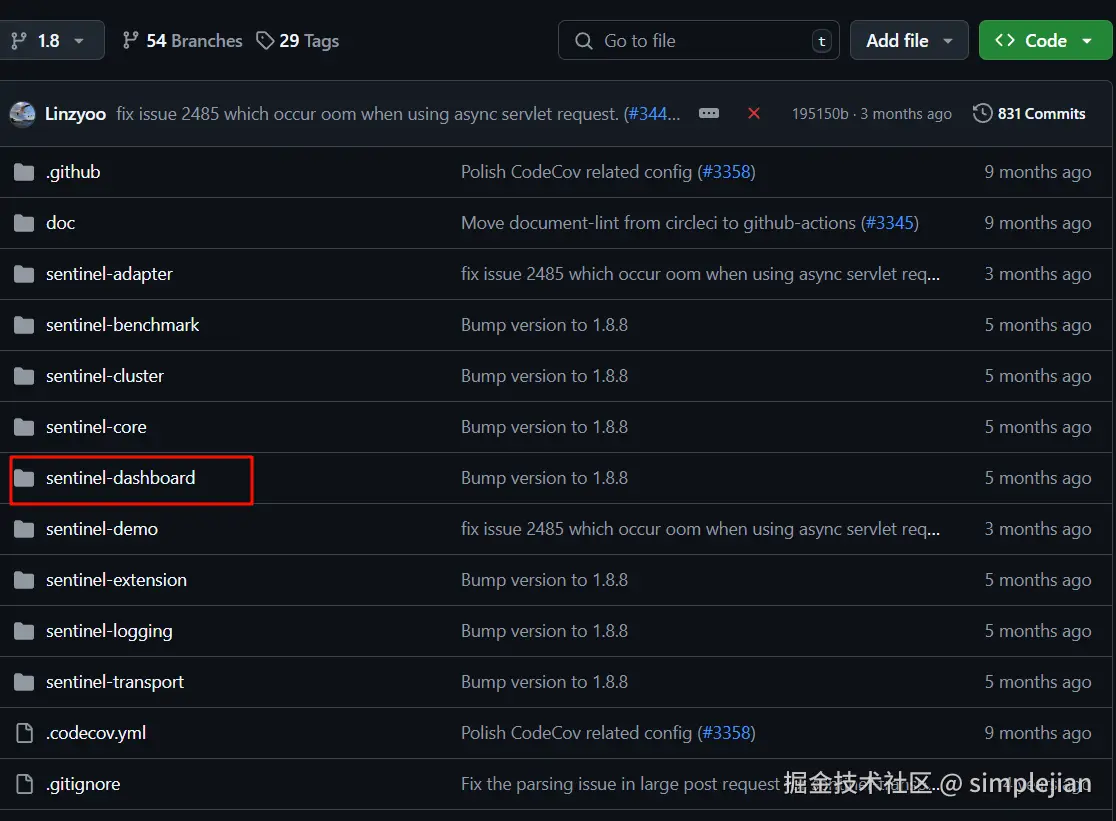The width and height of the screenshot is (1116, 821).
Task: Open commit hash 195150b
Action: 820,114
